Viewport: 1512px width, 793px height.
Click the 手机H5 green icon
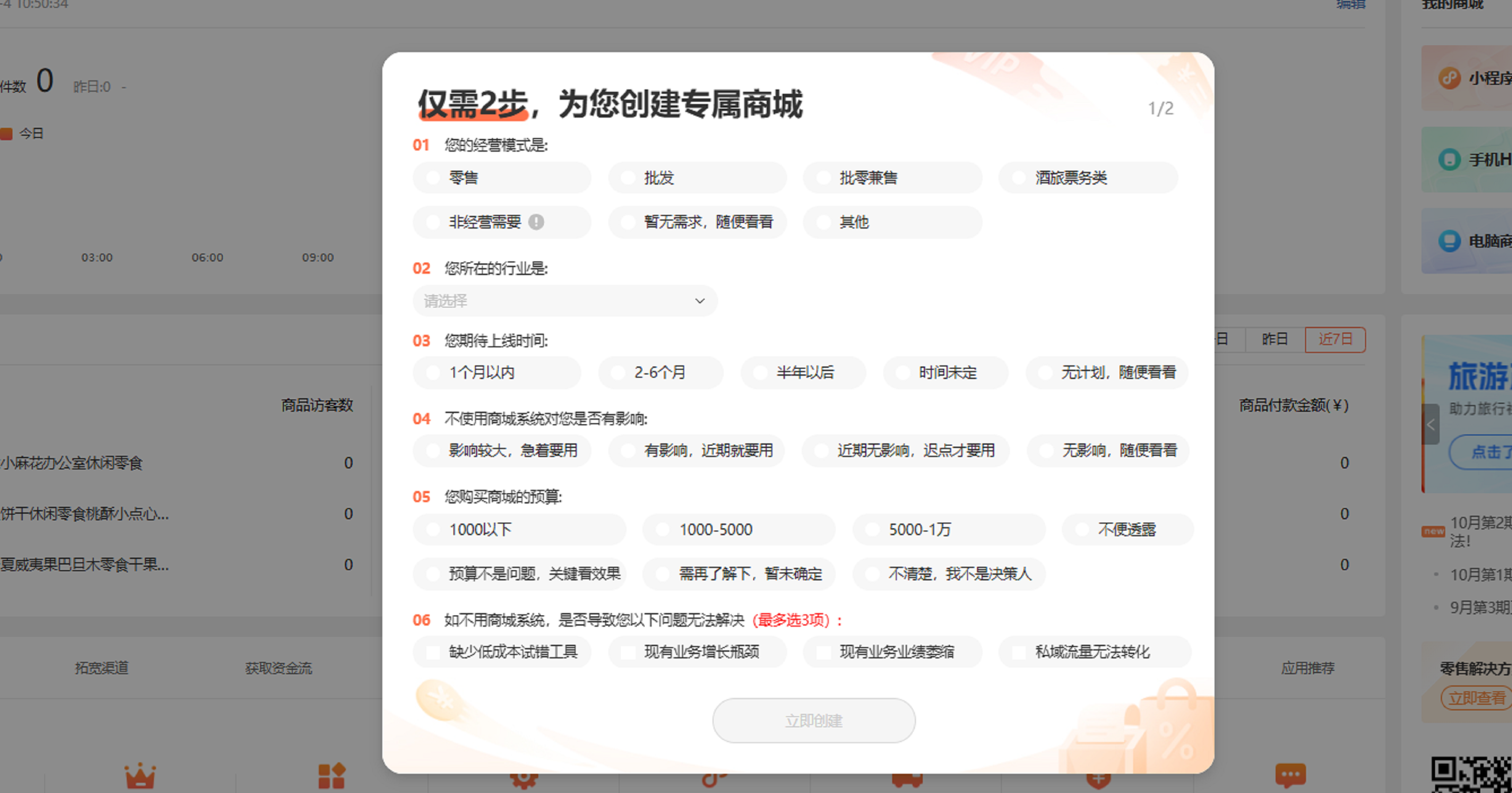pyautogui.click(x=1449, y=159)
